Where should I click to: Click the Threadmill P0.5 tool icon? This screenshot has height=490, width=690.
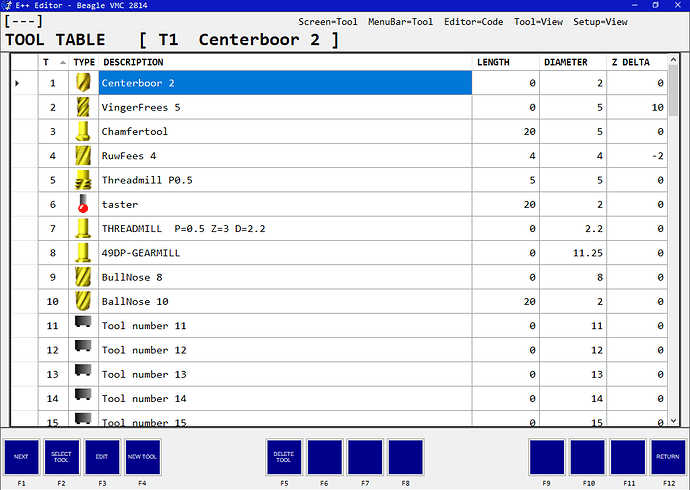(83, 180)
